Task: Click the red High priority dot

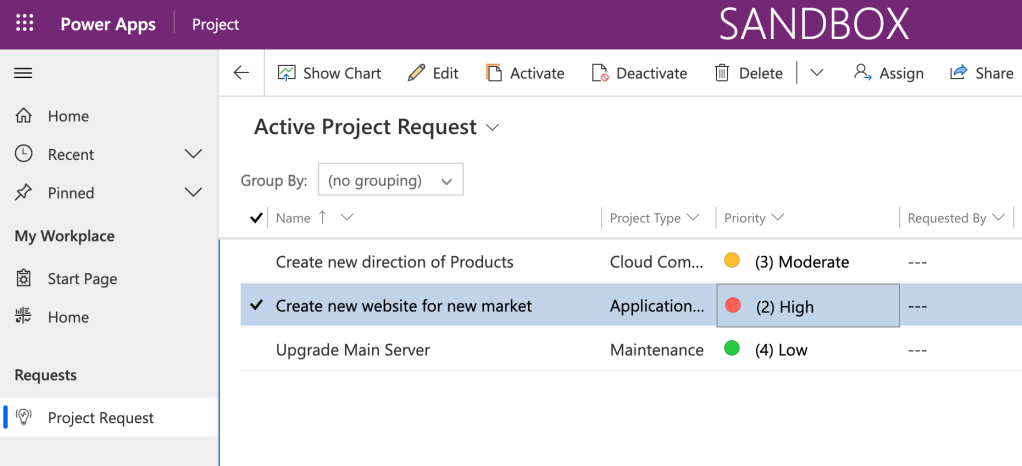Action: point(732,306)
